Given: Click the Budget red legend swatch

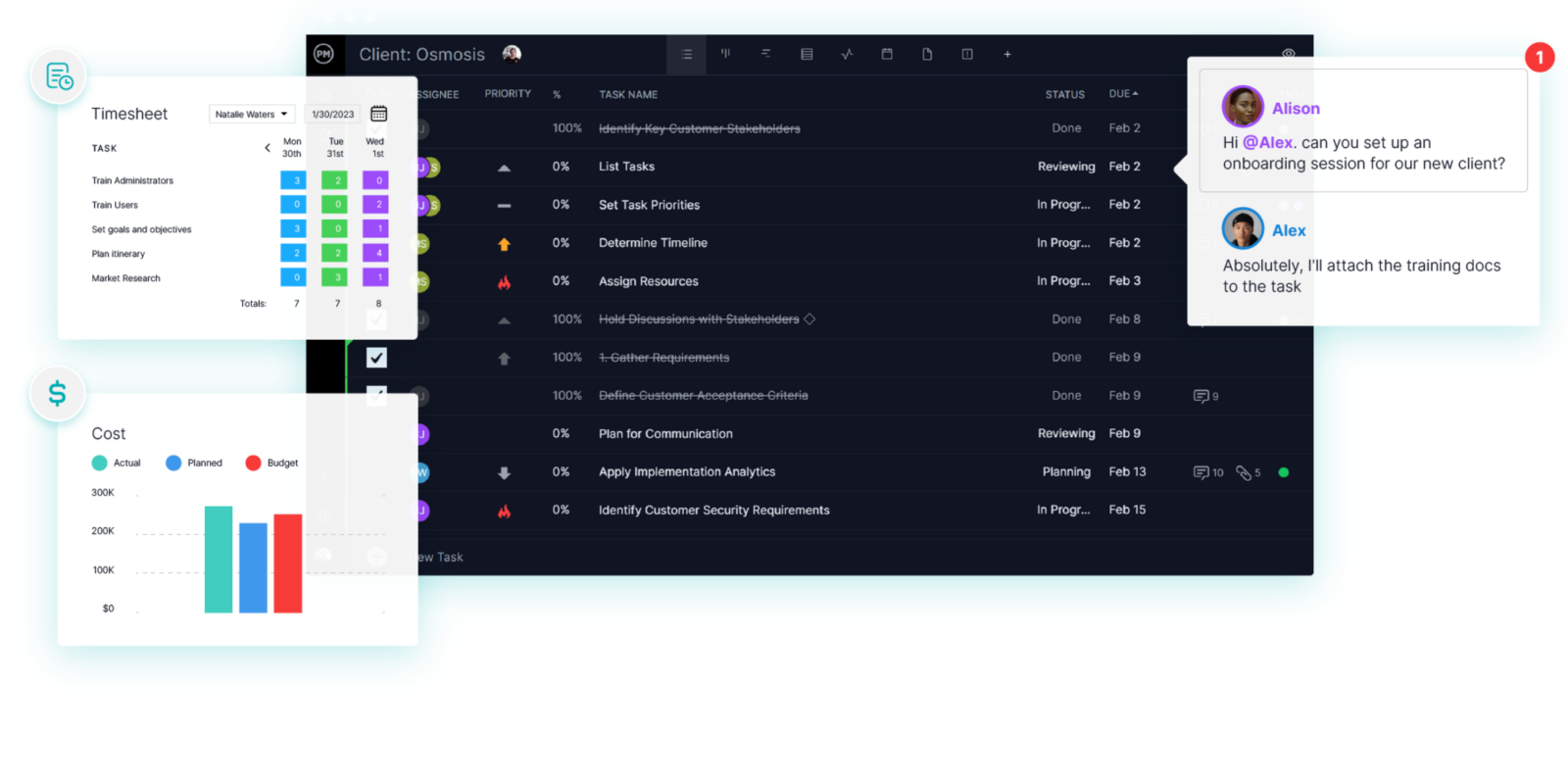Looking at the screenshot, I should click(253, 463).
